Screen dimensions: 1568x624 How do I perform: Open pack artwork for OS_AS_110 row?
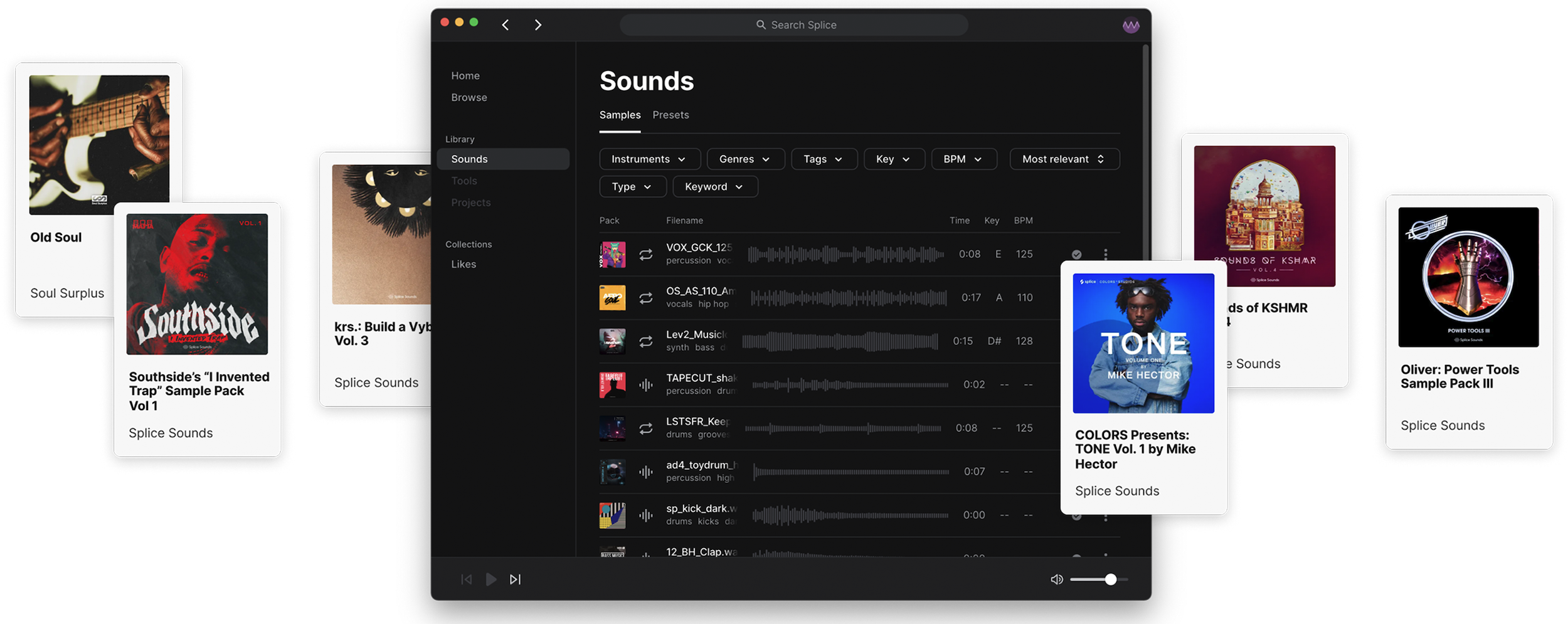pyautogui.click(x=612, y=298)
